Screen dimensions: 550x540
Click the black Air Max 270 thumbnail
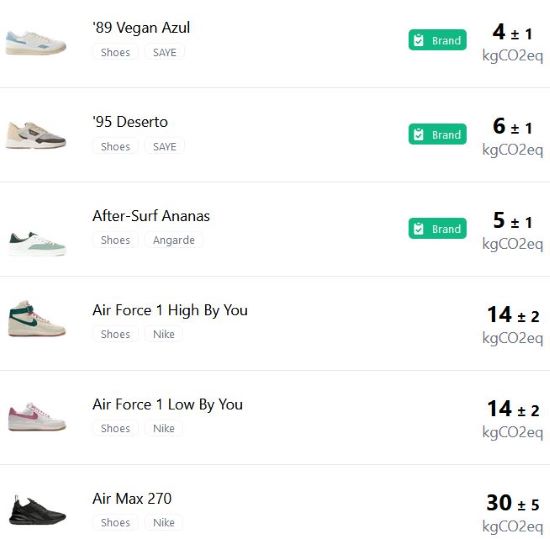(37, 511)
